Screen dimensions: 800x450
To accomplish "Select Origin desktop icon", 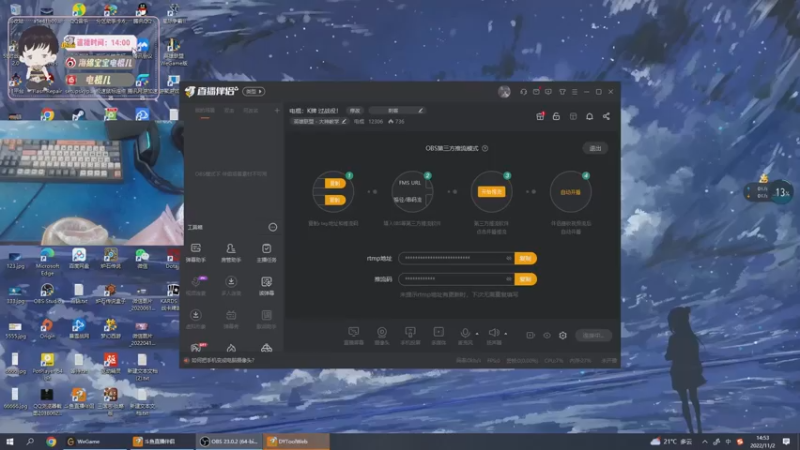I will coord(47,329).
